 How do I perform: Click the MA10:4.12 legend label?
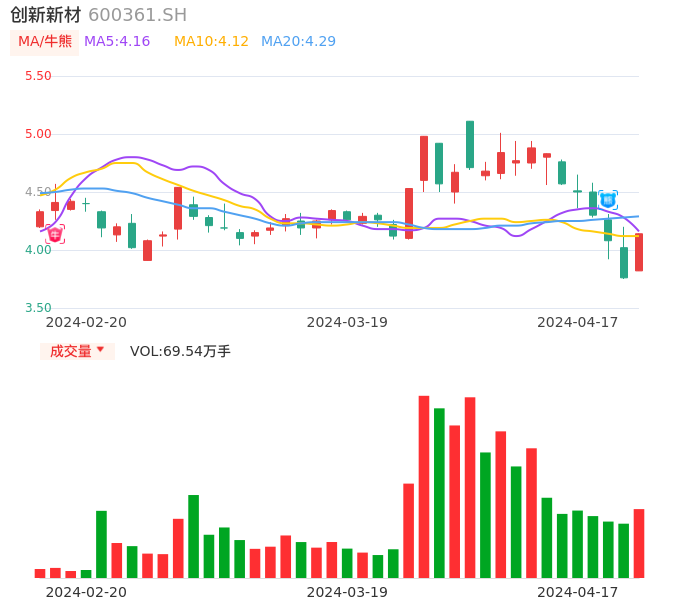point(211,42)
